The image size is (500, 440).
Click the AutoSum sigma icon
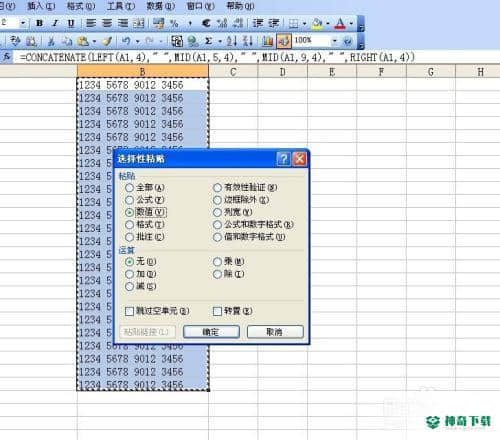coord(209,41)
